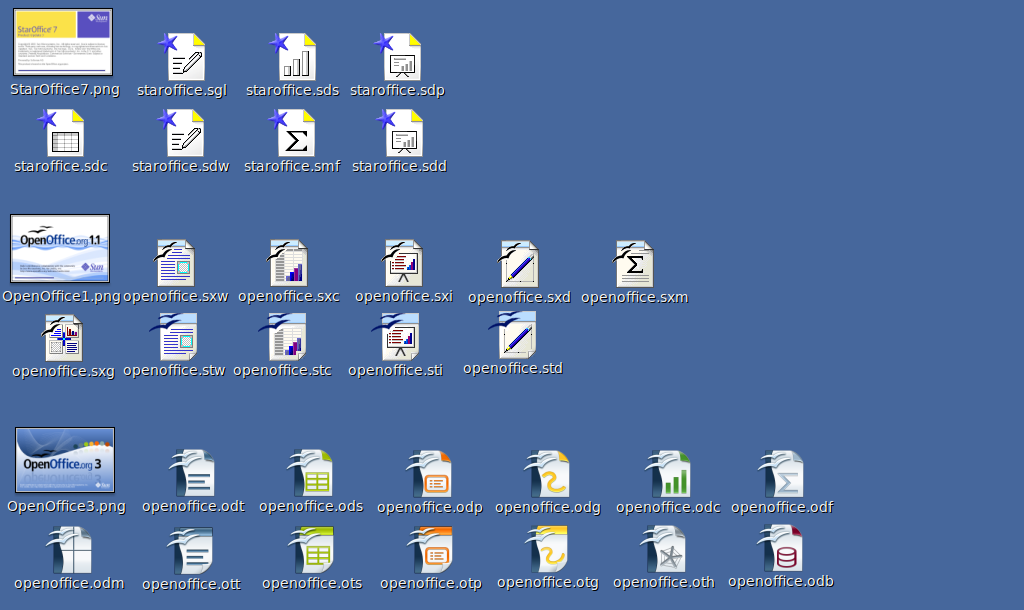This screenshot has height=610, width=1024.
Task: Click the 'openoffice.sxi' file name label
Action: pyautogui.click(x=404, y=297)
